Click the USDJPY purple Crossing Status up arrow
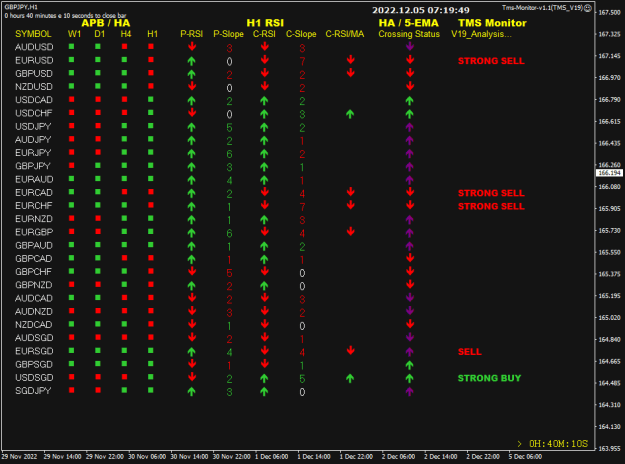The height and width of the screenshot is (464, 625). tap(409, 127)
